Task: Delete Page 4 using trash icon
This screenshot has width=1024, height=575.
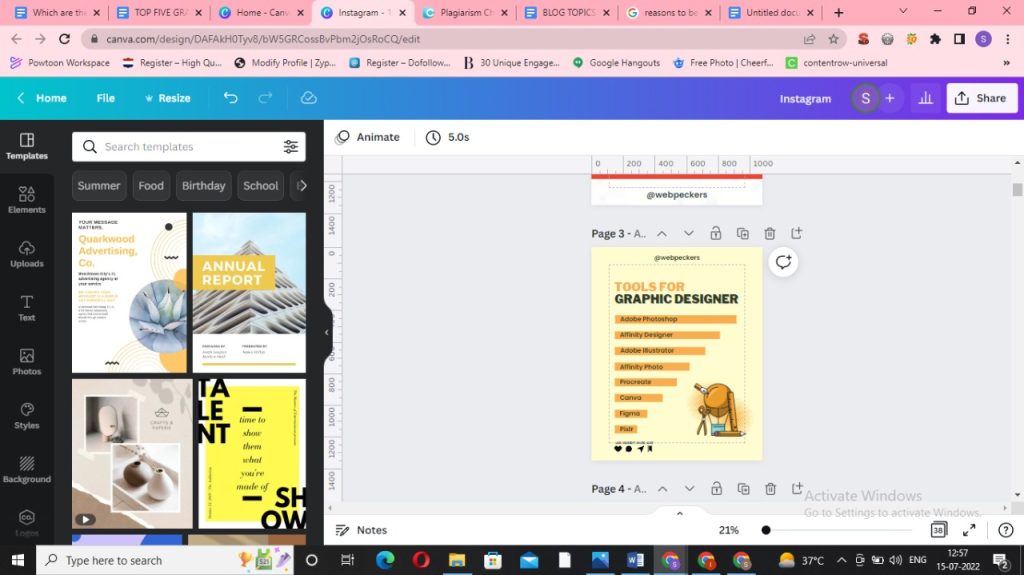Action: click(771, 489)
